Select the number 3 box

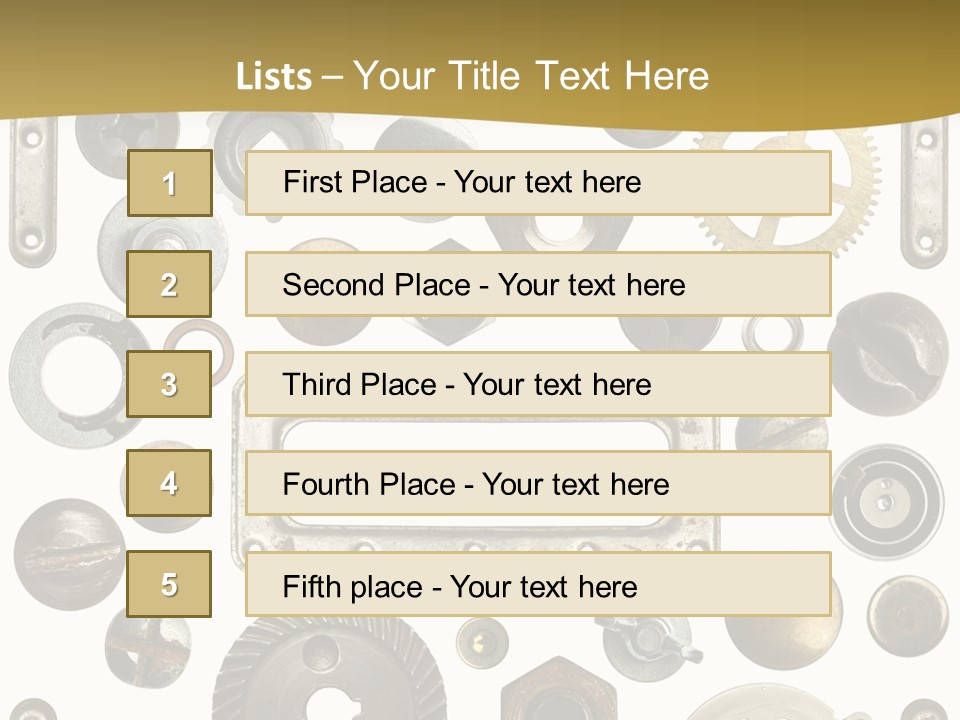click(169, 384)
